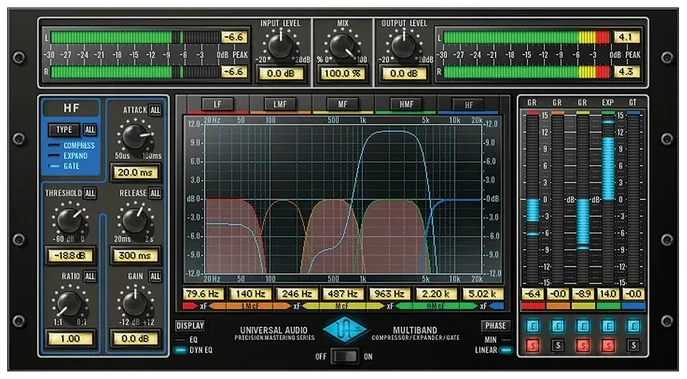Click the THRESHOLD knob

(x=70, y=220)
